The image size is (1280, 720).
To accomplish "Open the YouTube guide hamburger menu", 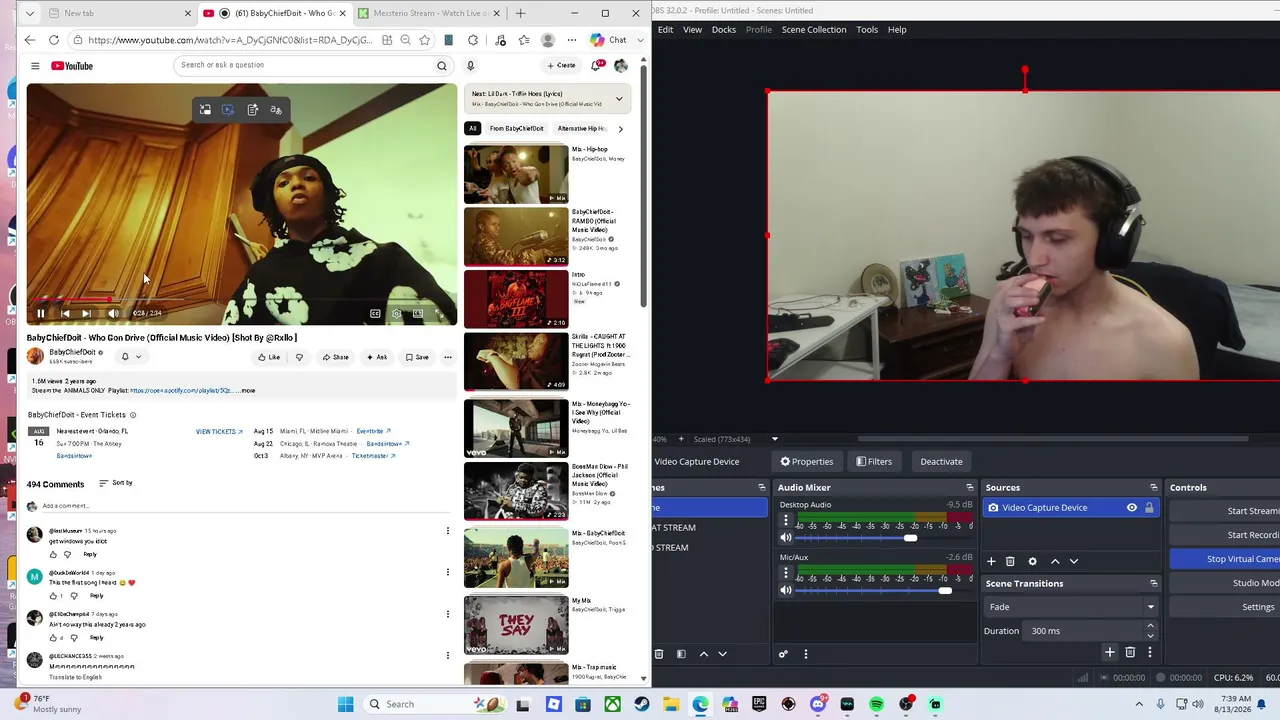I will coord(35,66).
